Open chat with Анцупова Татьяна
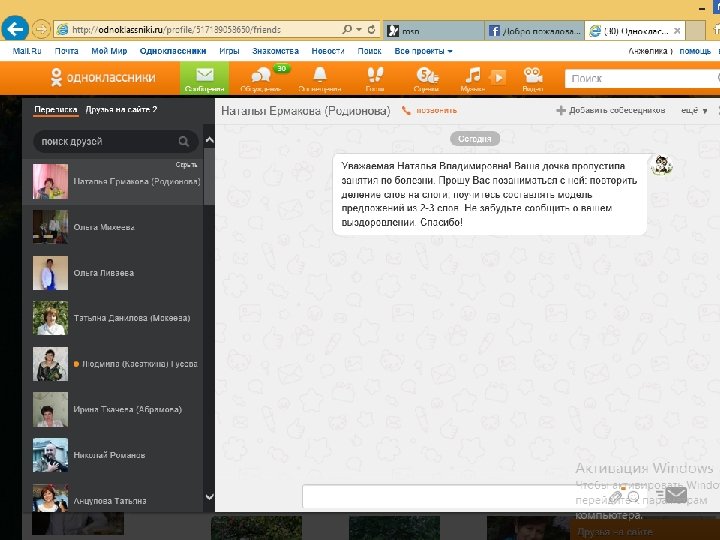The width and height of the screenshot is (720, 540). click(113, 498)
